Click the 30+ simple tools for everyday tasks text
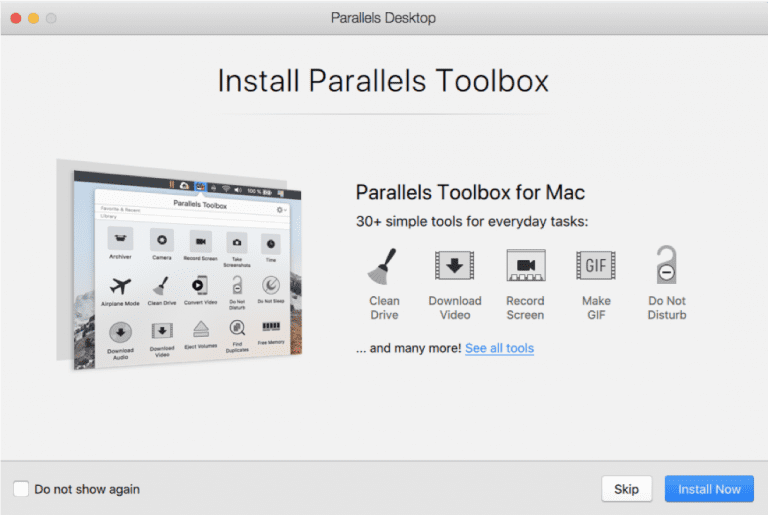Viewport: 768px width, 515px height. [472, 221]
